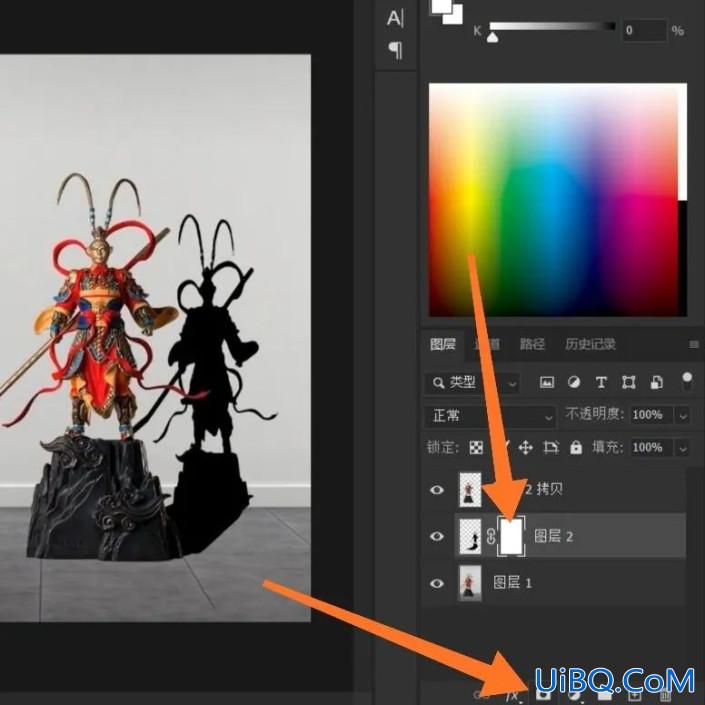Click the K slider handle
This screenshot has width=705, height=705.
click(x=493, y=38)
